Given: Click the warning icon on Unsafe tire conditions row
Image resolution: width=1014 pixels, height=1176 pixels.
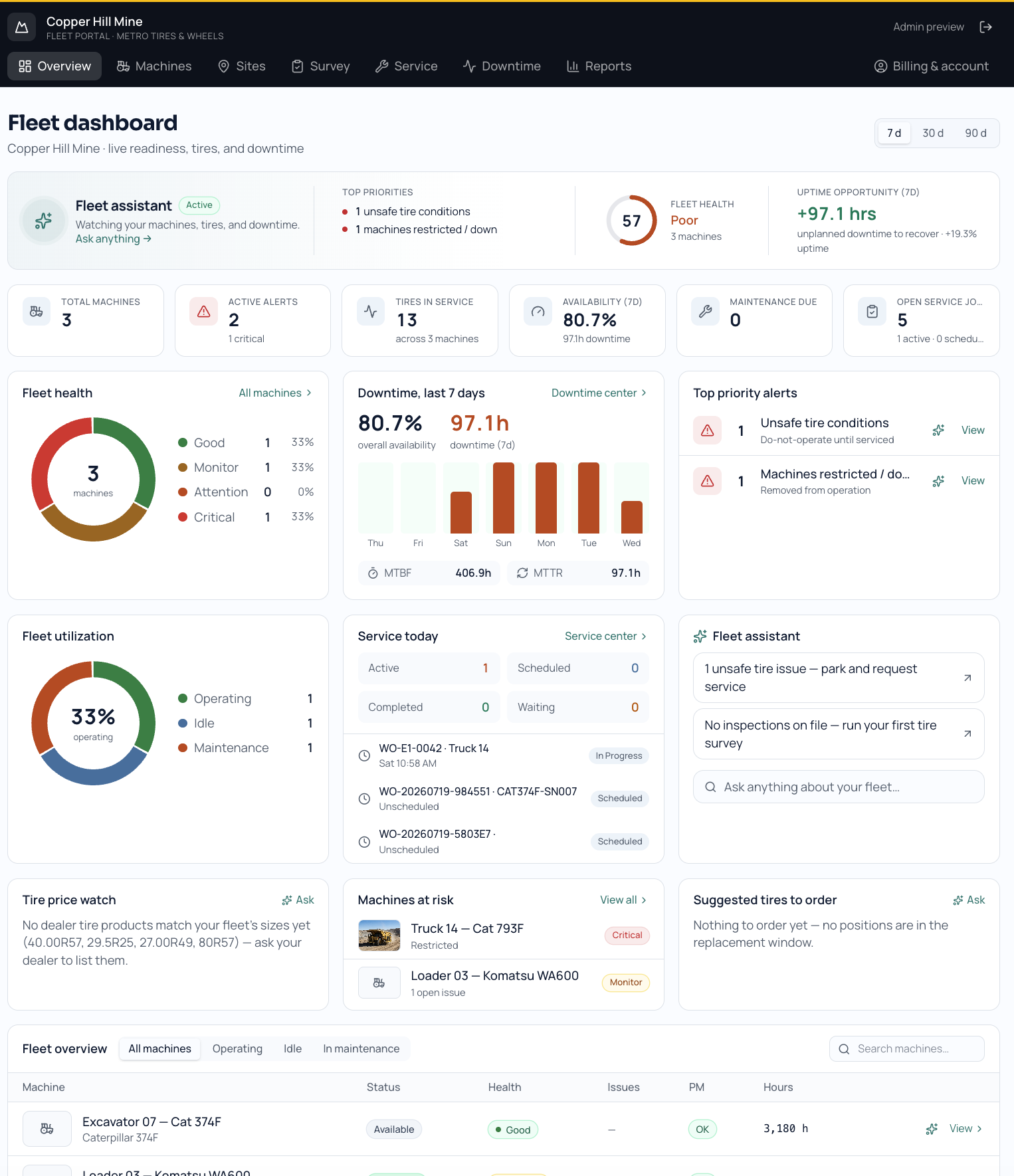Looking at the screenshot, I should coord(708,431).
